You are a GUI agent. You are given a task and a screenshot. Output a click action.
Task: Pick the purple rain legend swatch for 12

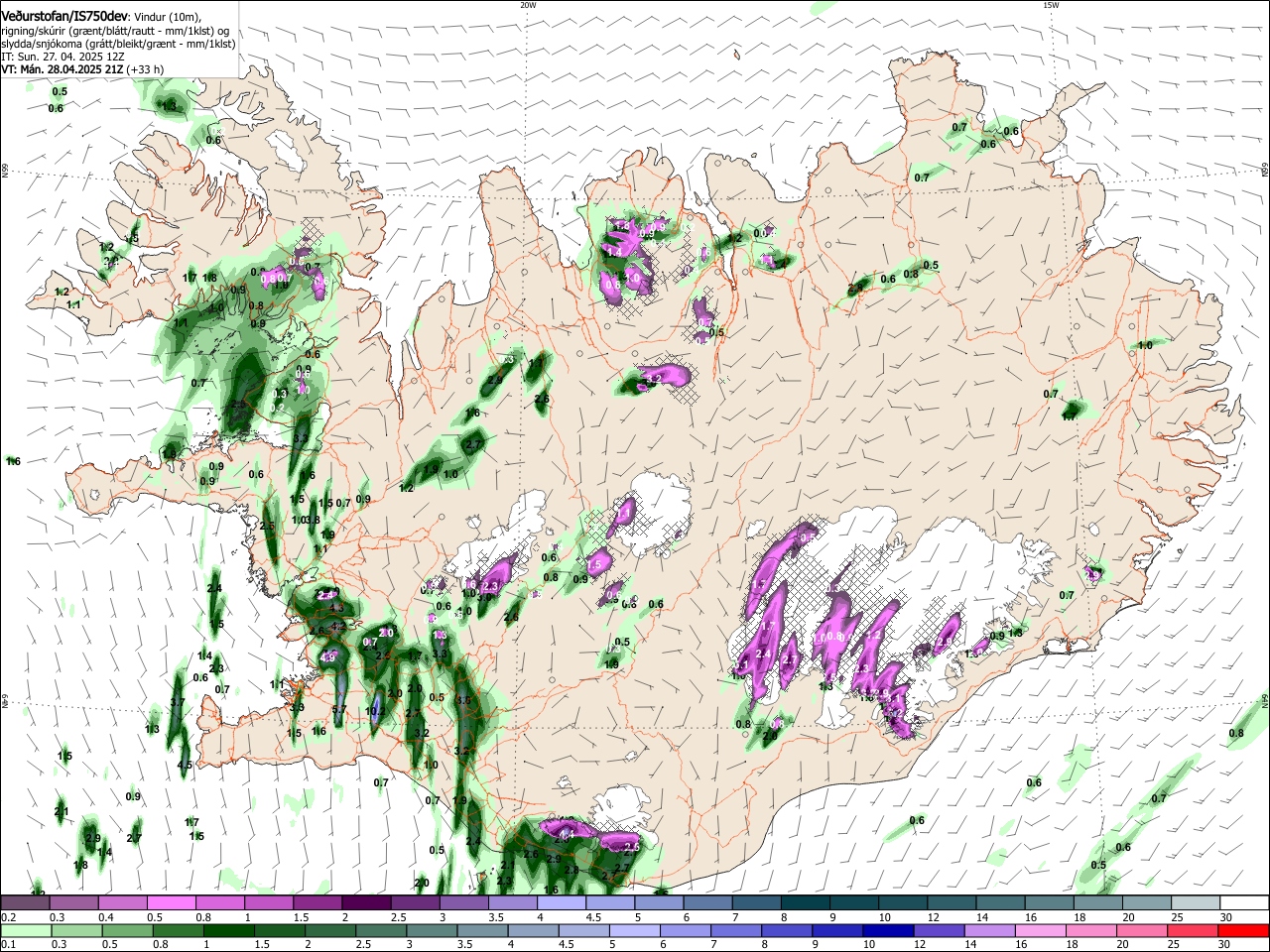(940, 930)
